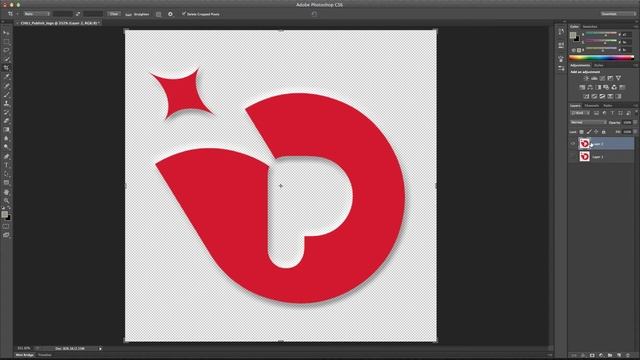Image resolution: width=640 pixels, height=360 pixels.
Task: Toggle lock transparent pixels
Action: click(x=582, y=132)
